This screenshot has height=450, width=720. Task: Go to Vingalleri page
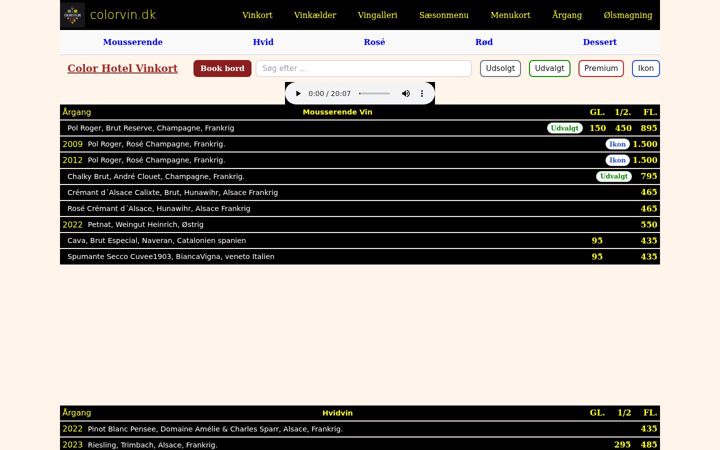(x=377, y=15)
